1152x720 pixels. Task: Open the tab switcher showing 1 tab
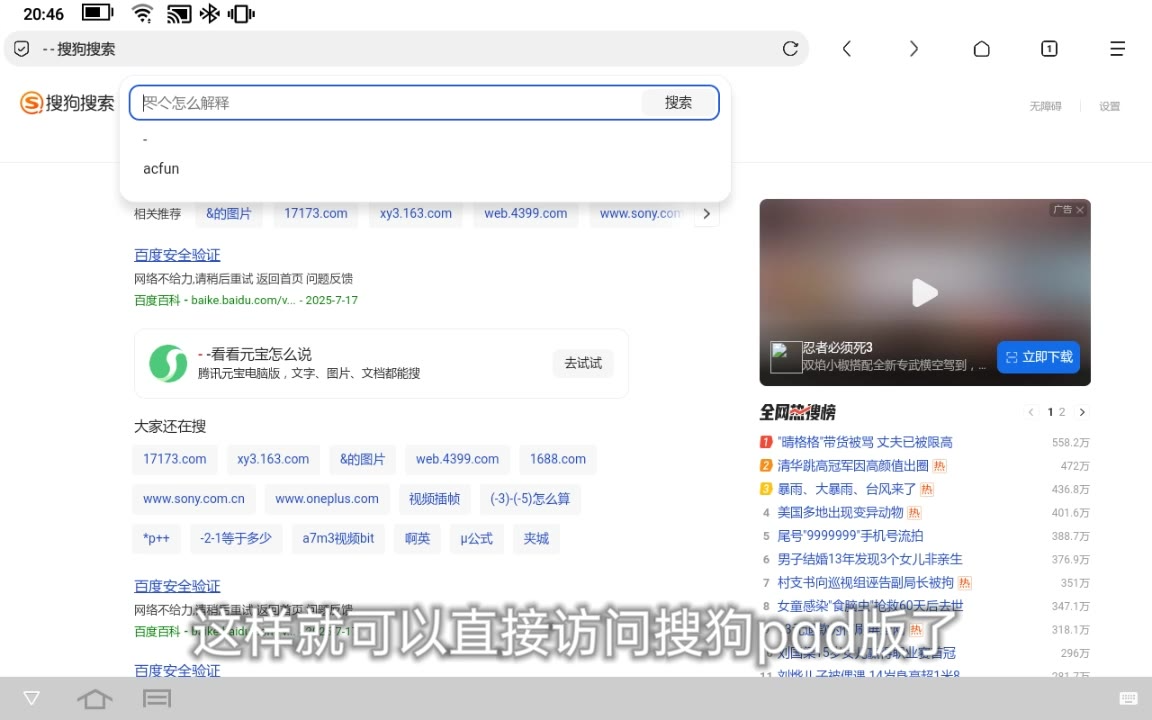coord(1049,49)
